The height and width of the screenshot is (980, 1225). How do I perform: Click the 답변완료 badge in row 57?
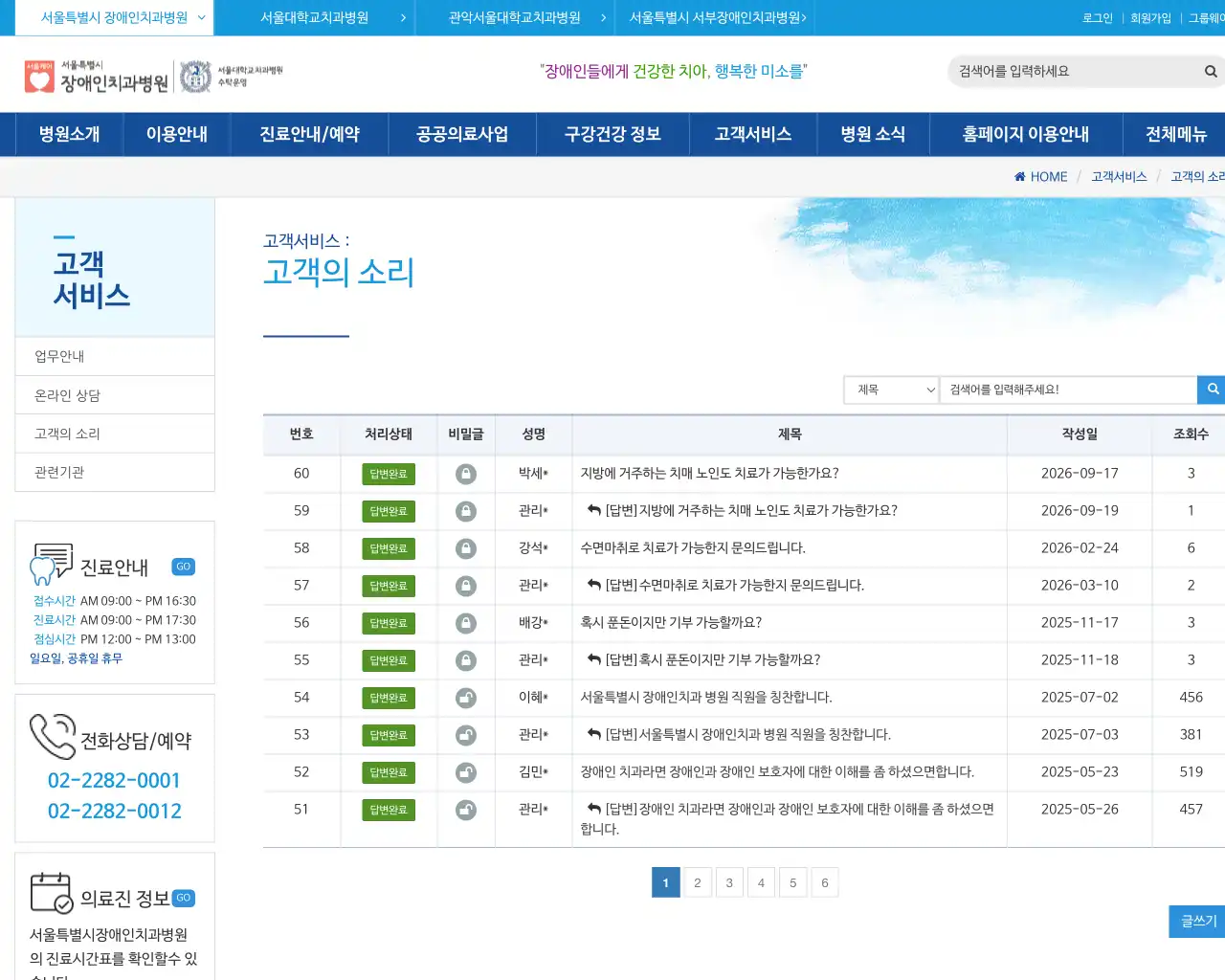pyautogui.click(x=389, y=586)
